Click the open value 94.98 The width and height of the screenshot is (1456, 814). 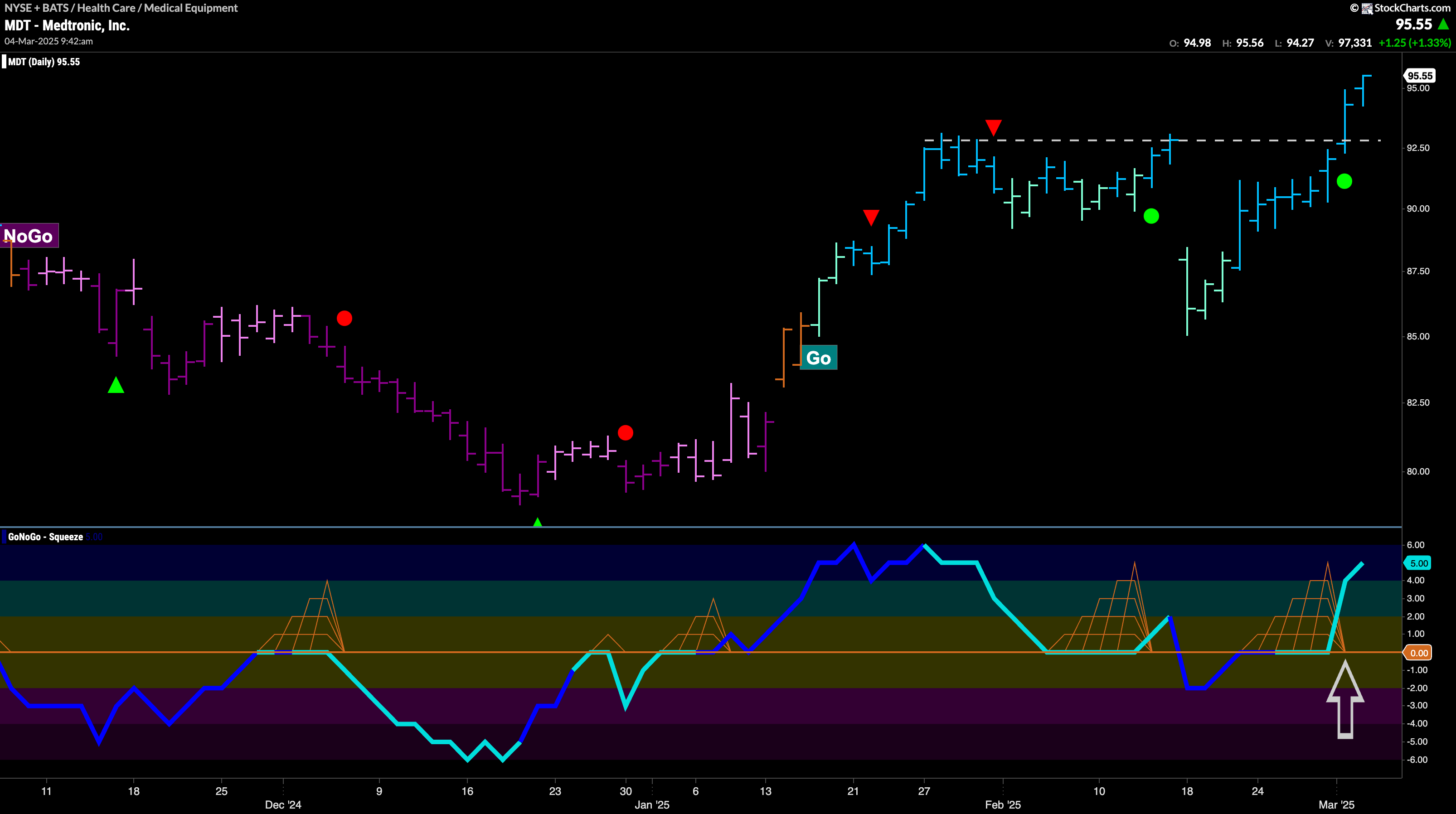click(1197, 43)
